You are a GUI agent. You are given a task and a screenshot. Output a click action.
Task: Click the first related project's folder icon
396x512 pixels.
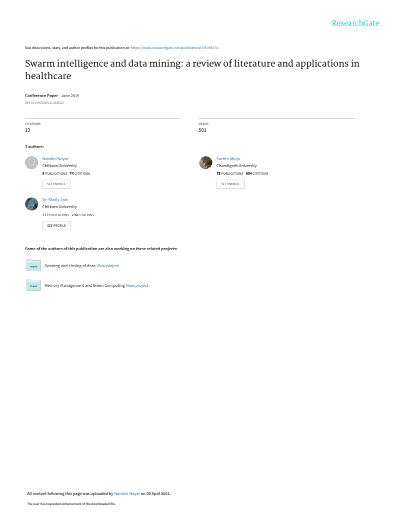pyautogui.click(x=33, y=265)
